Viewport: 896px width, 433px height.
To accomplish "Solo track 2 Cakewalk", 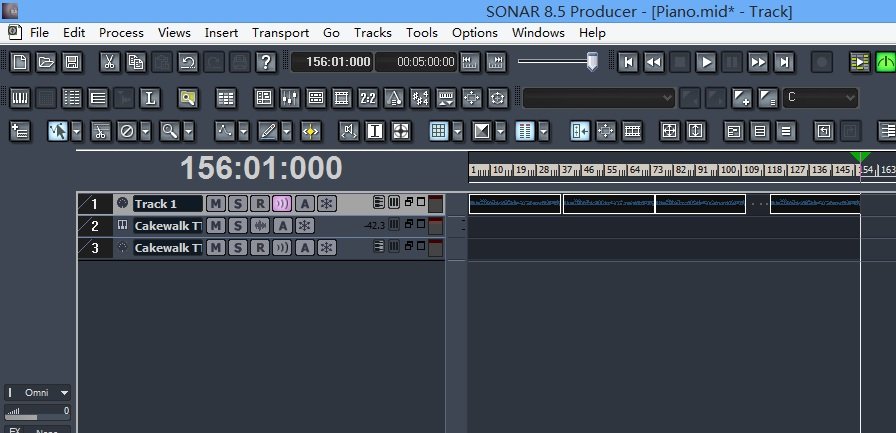I will tap(237, 226).
